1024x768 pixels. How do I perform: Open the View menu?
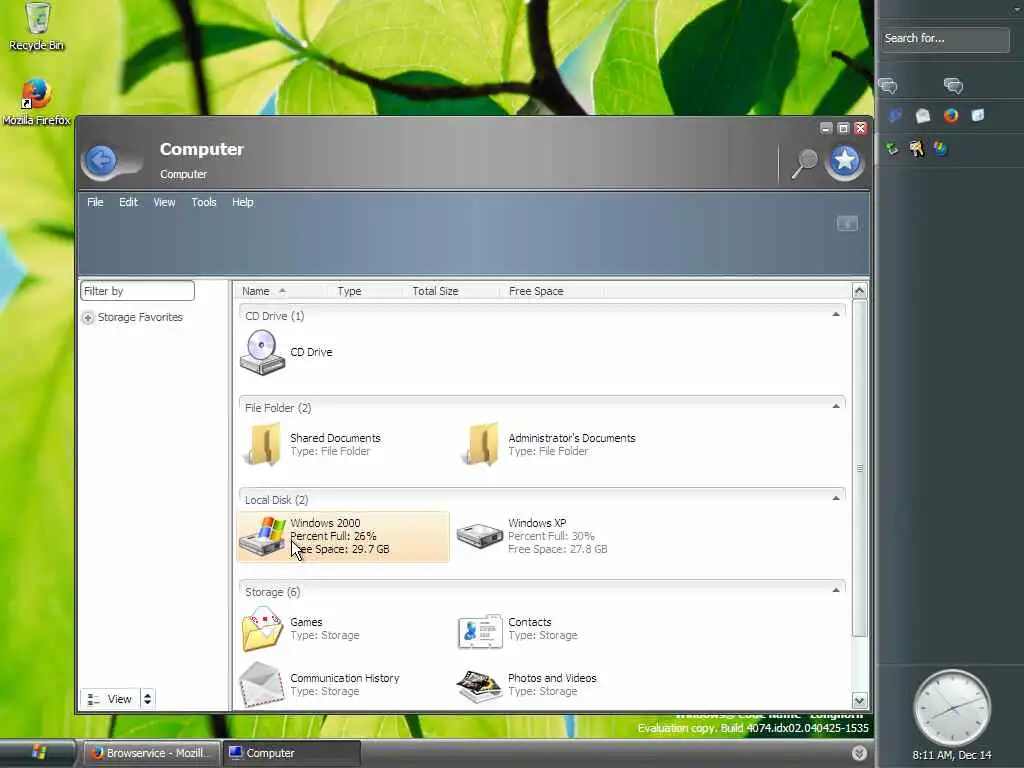165,202
